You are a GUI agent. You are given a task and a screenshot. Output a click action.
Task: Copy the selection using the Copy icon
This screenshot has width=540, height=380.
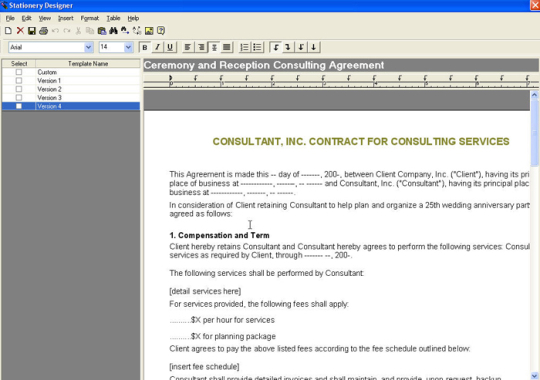tap(90, 31)
